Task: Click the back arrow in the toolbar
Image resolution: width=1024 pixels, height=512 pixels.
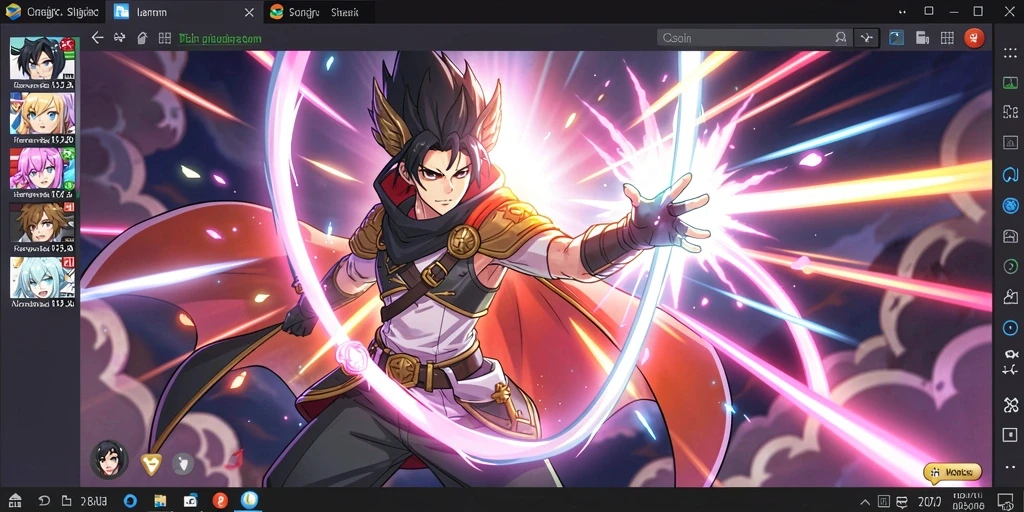Action: 97,38
